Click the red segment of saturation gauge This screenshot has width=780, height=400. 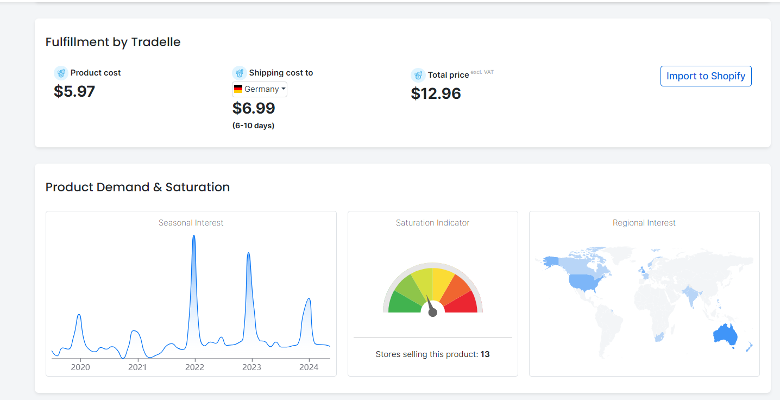point(463,303)
